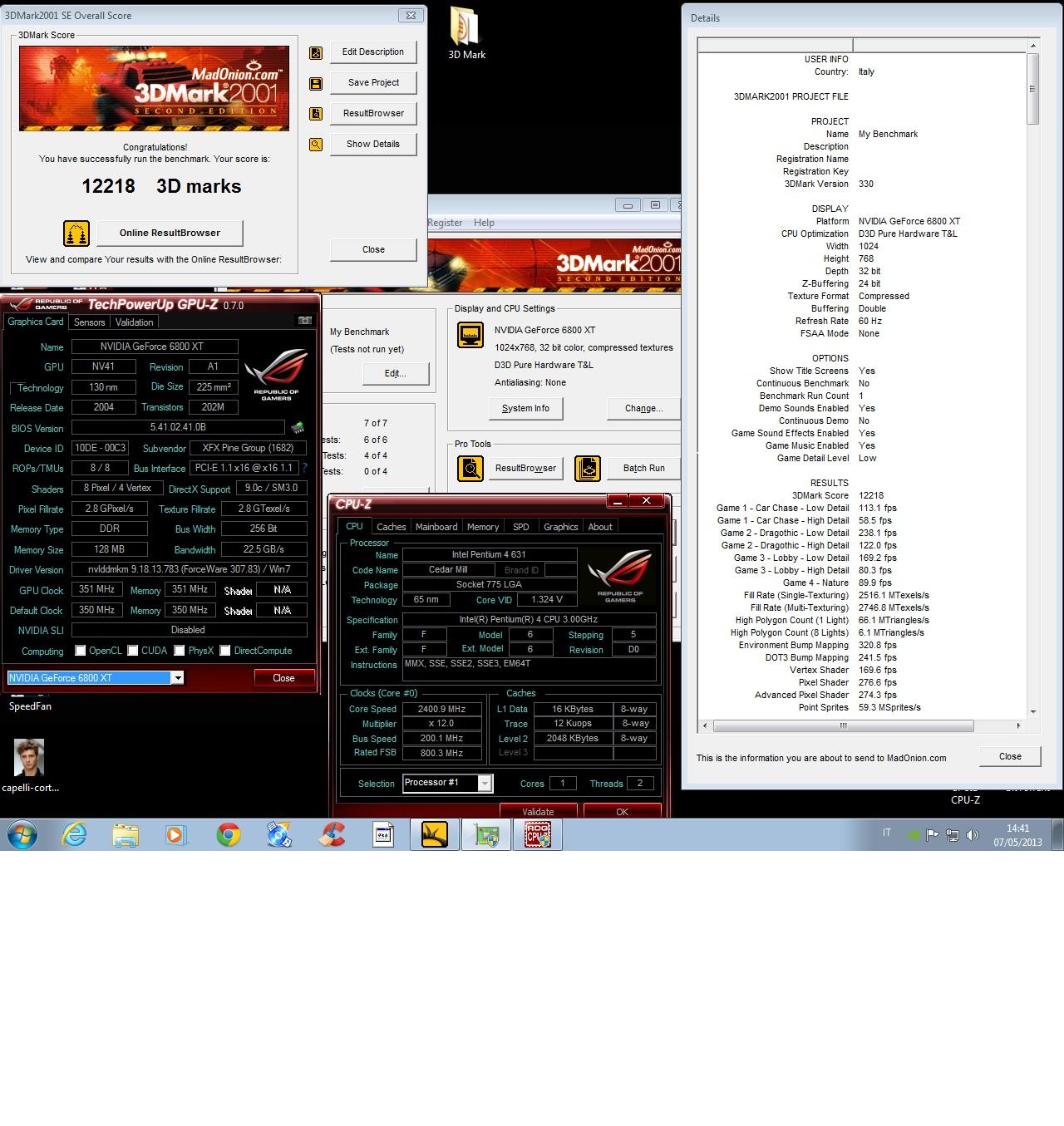Click GPU-Z screenshot camera icon

[x=305, y=321]
